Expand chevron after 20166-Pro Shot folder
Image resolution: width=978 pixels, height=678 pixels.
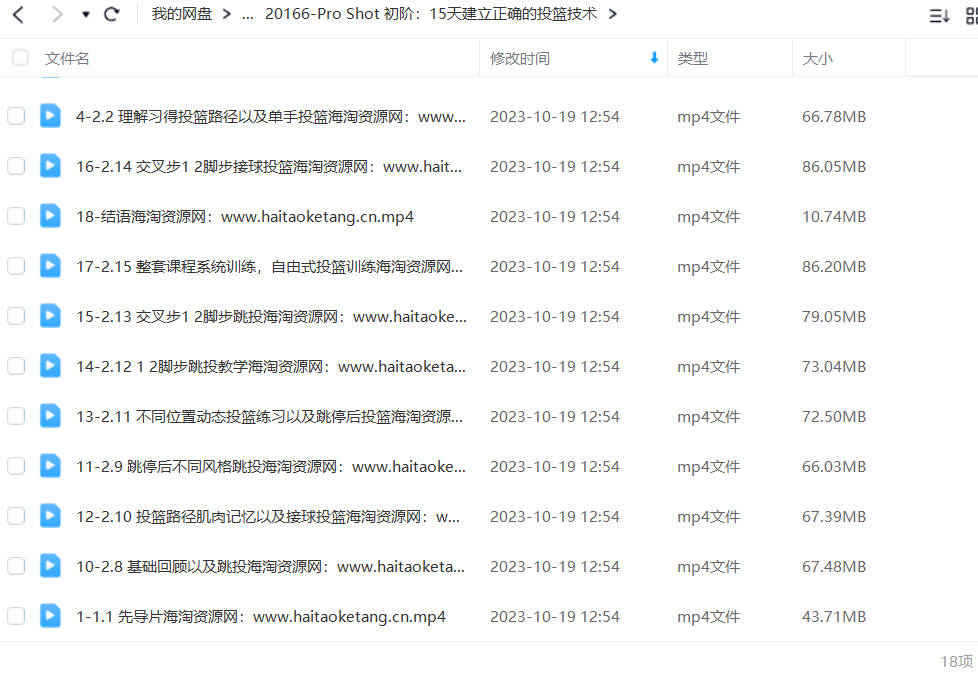(x=612, y=14)
